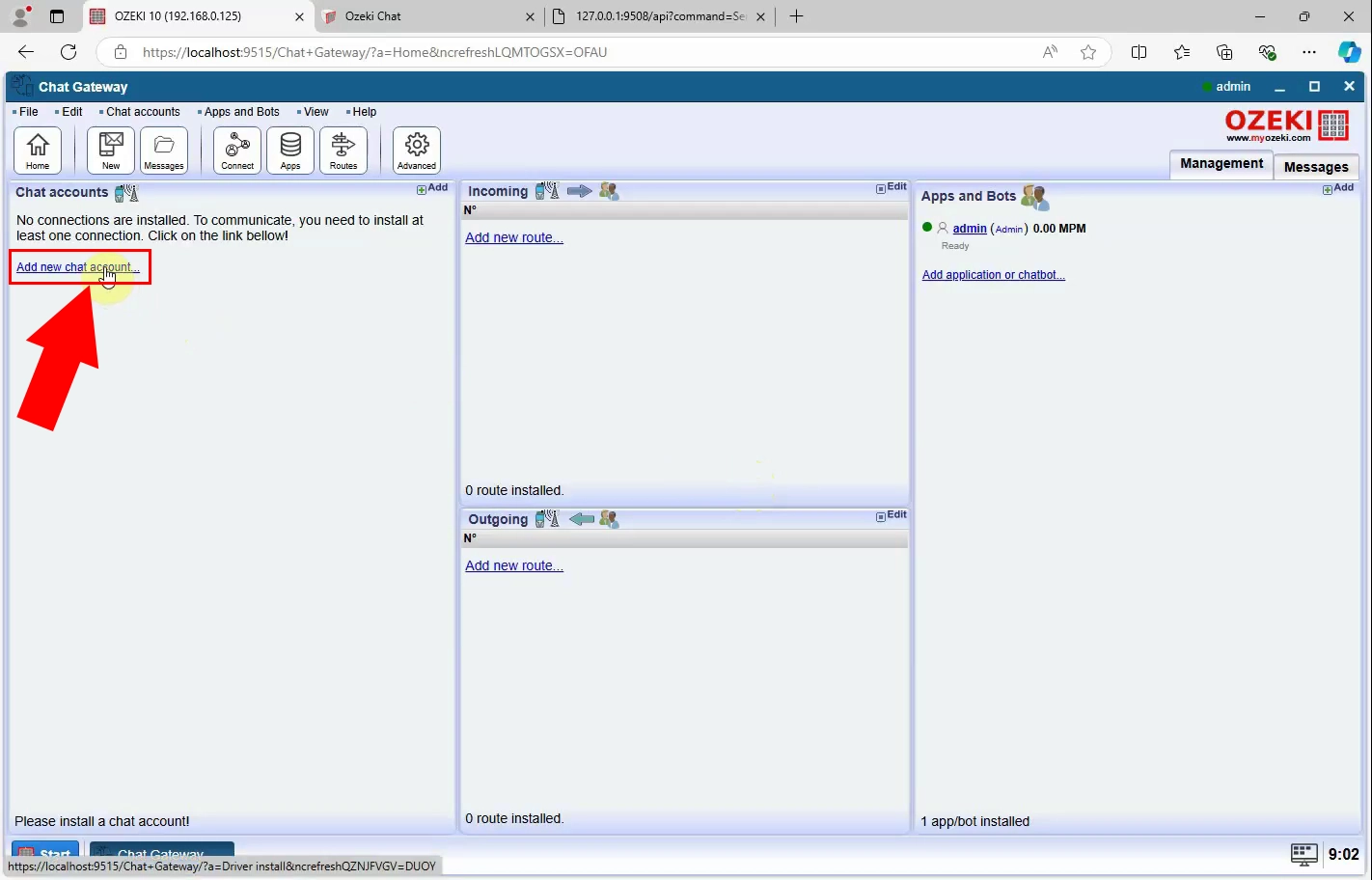
Task: Click the Apps and Bots users icon
Action: click(x=1034, y=197)
